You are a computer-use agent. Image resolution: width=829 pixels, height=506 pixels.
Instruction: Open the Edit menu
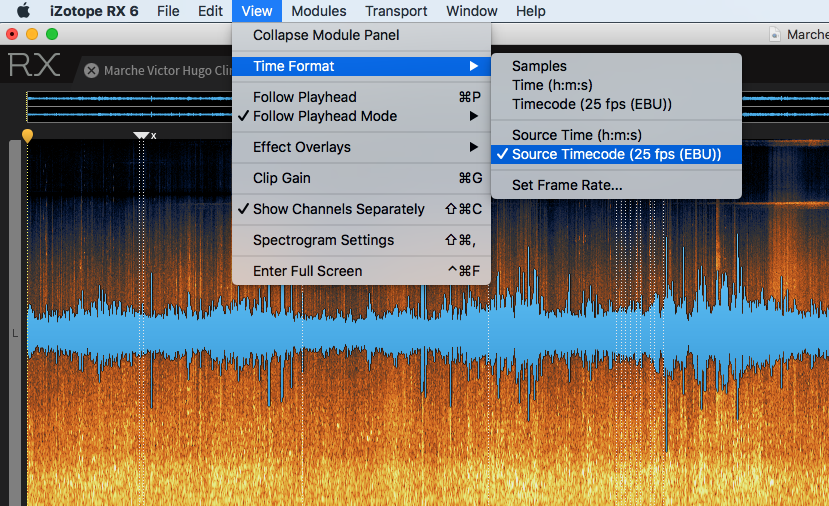[x=210, y=11]
